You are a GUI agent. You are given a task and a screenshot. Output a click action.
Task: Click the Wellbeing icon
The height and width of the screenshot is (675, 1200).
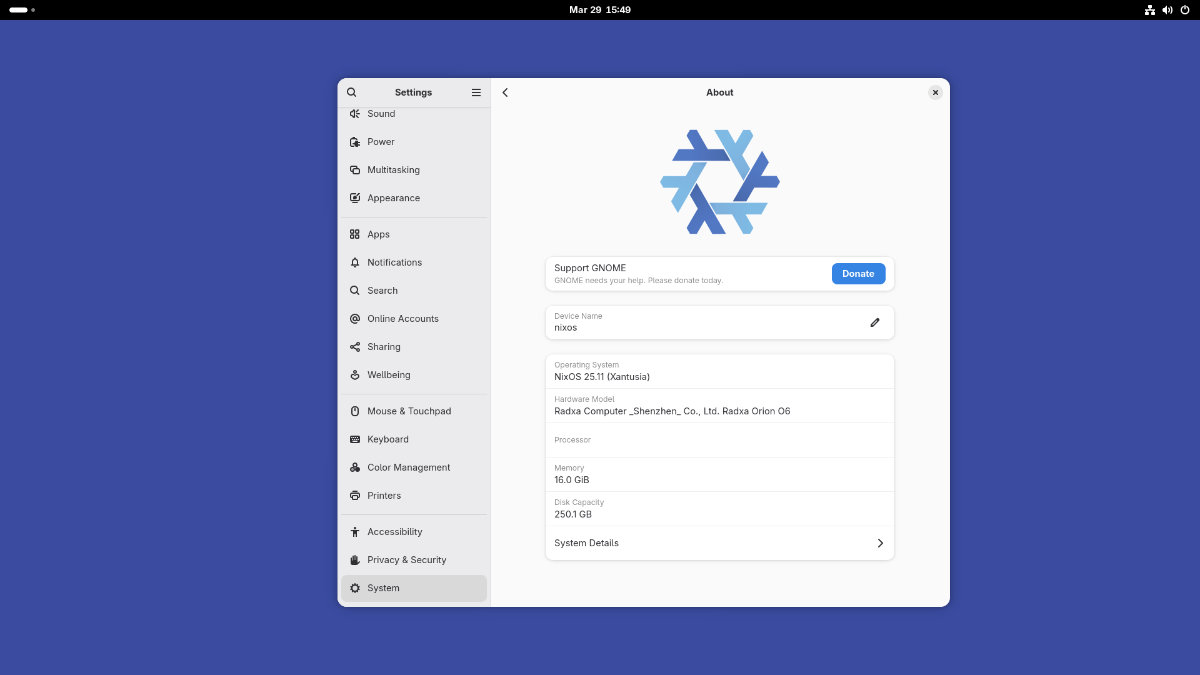pos(355,375)
